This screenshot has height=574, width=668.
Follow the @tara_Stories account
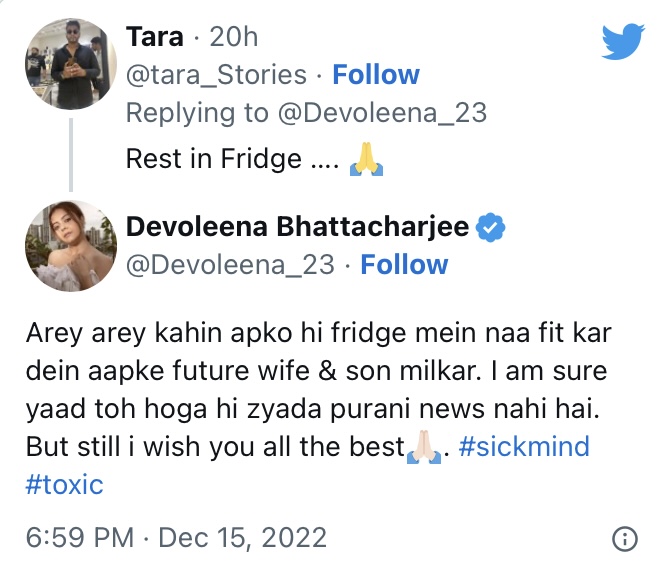[x=376, y=75]
